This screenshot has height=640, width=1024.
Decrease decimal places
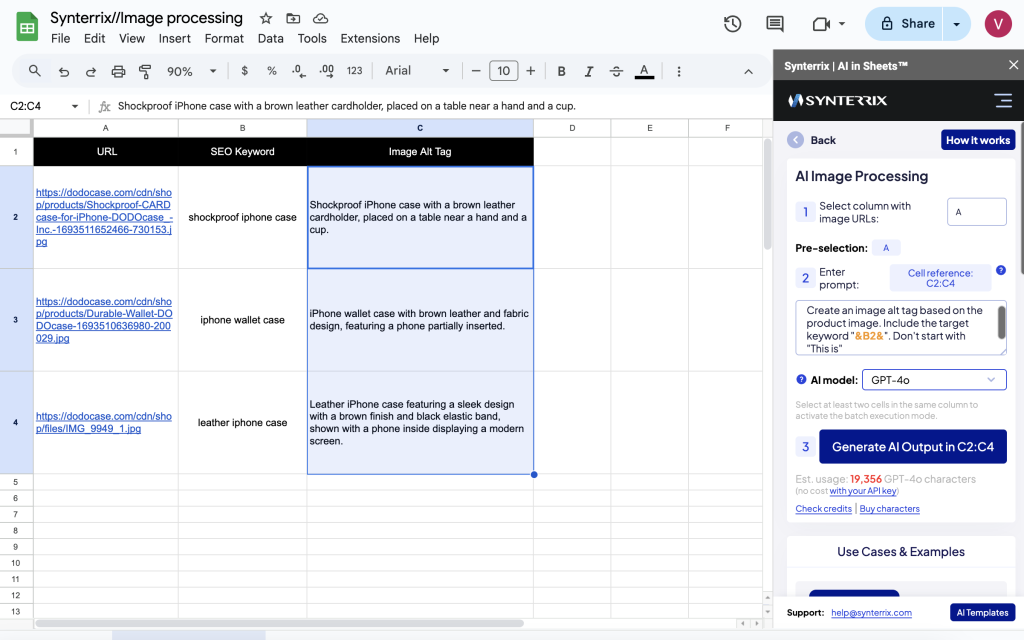tap(298, 71)
